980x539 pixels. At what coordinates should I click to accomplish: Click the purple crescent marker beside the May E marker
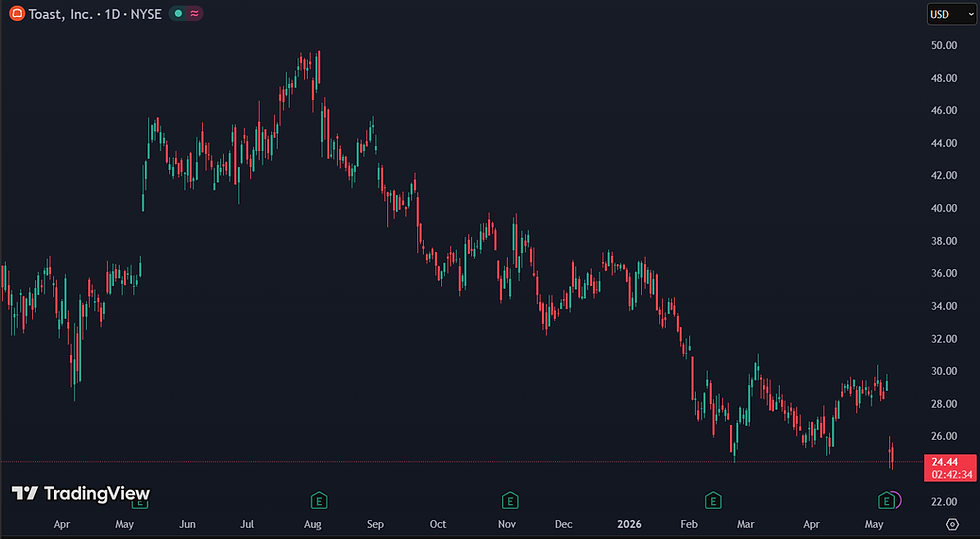pos(898,500)
